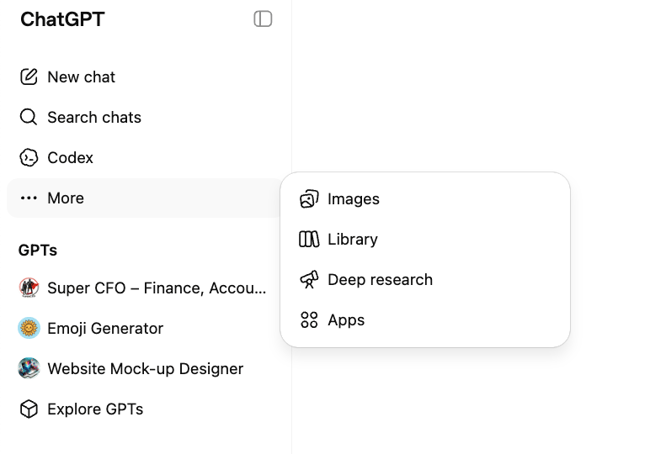The image size is (650, 454).
Task: Select Images from the More menu
Action: click(425, 199)
